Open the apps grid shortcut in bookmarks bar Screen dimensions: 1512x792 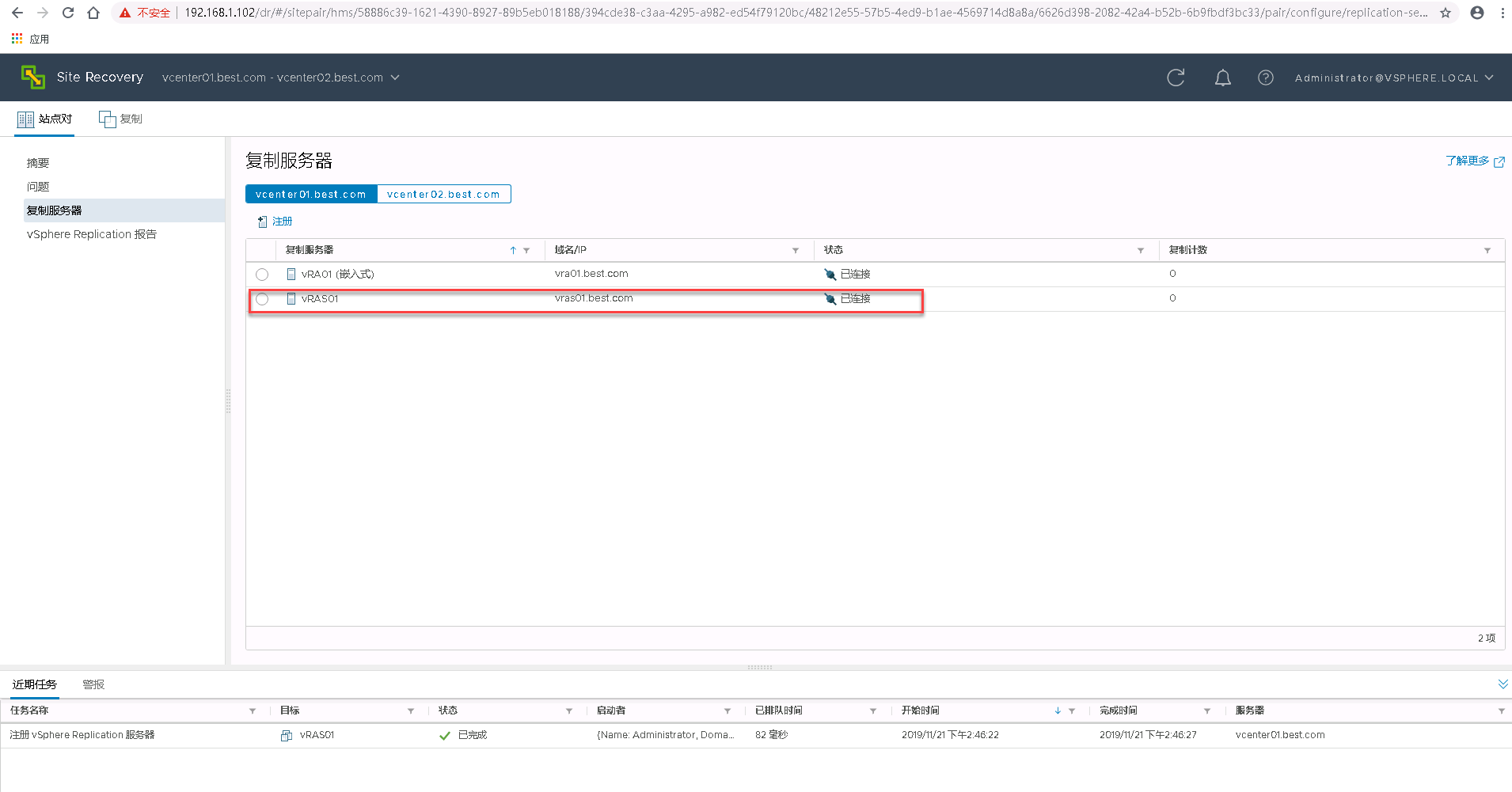pyautogui.click(x=17, y=38)
